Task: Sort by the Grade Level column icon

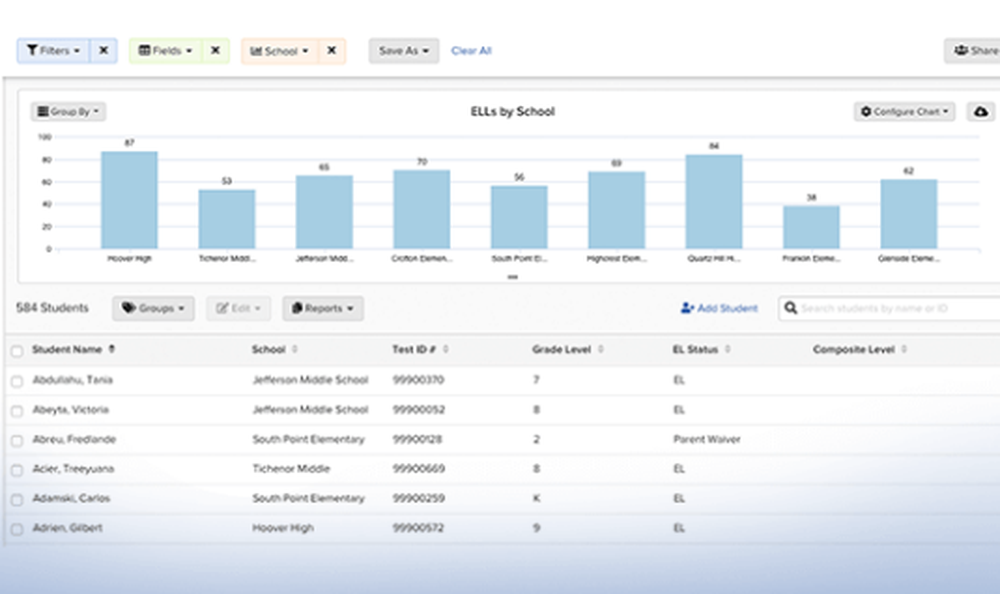Action: [601, 349]
